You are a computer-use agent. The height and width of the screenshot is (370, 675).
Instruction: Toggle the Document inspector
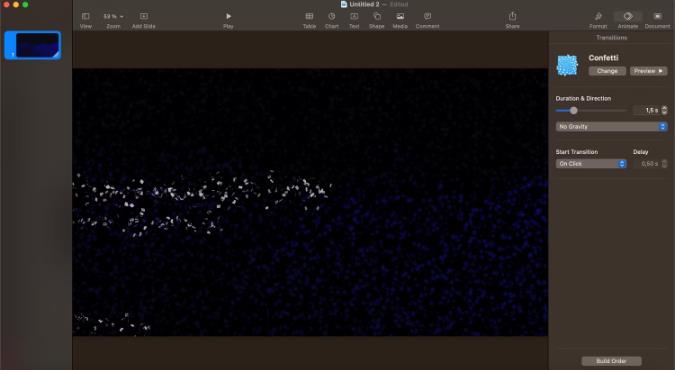pyautogui.click(x=657, y=16)
